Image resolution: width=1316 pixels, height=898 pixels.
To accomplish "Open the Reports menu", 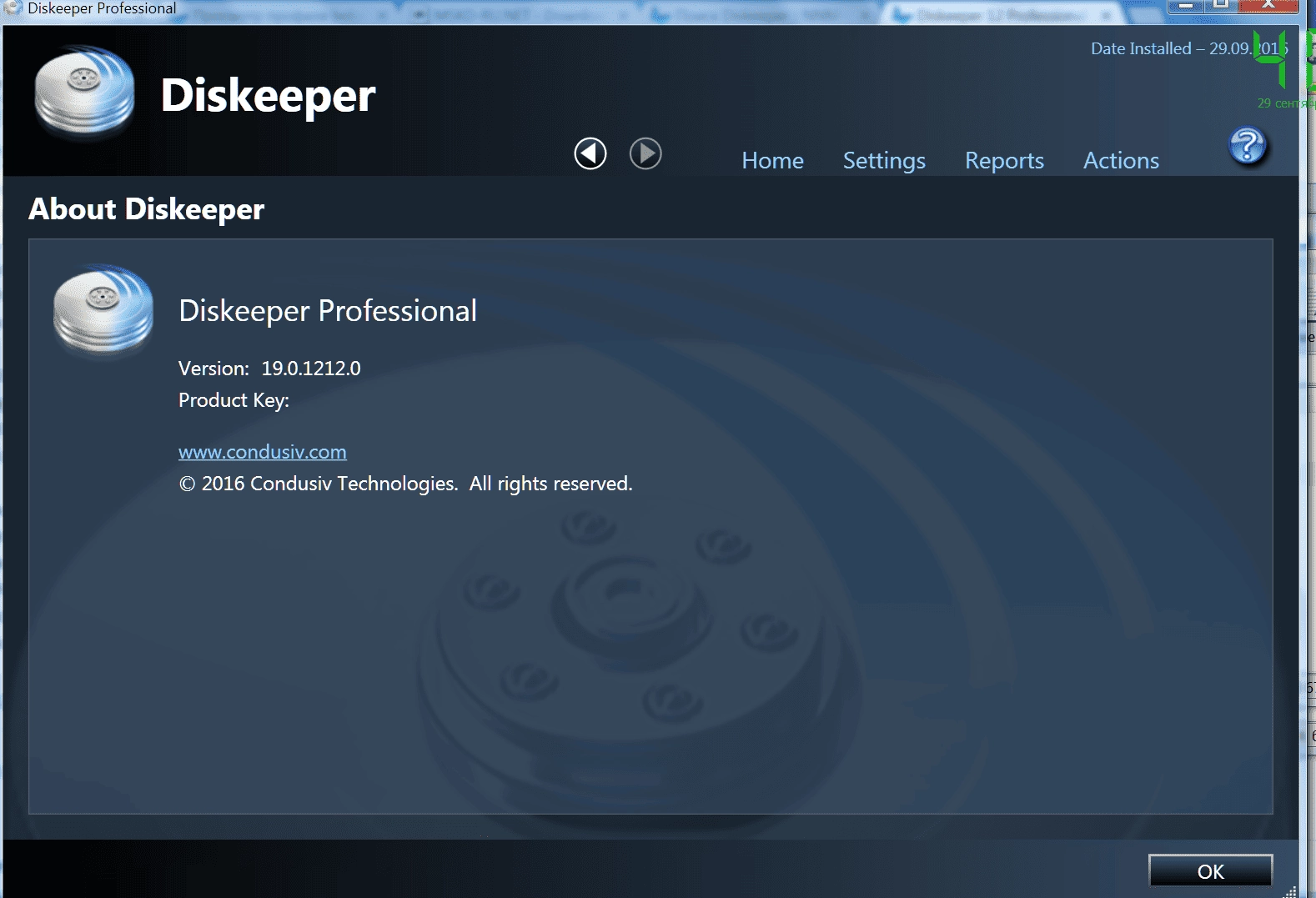I will coord(1004,161).
